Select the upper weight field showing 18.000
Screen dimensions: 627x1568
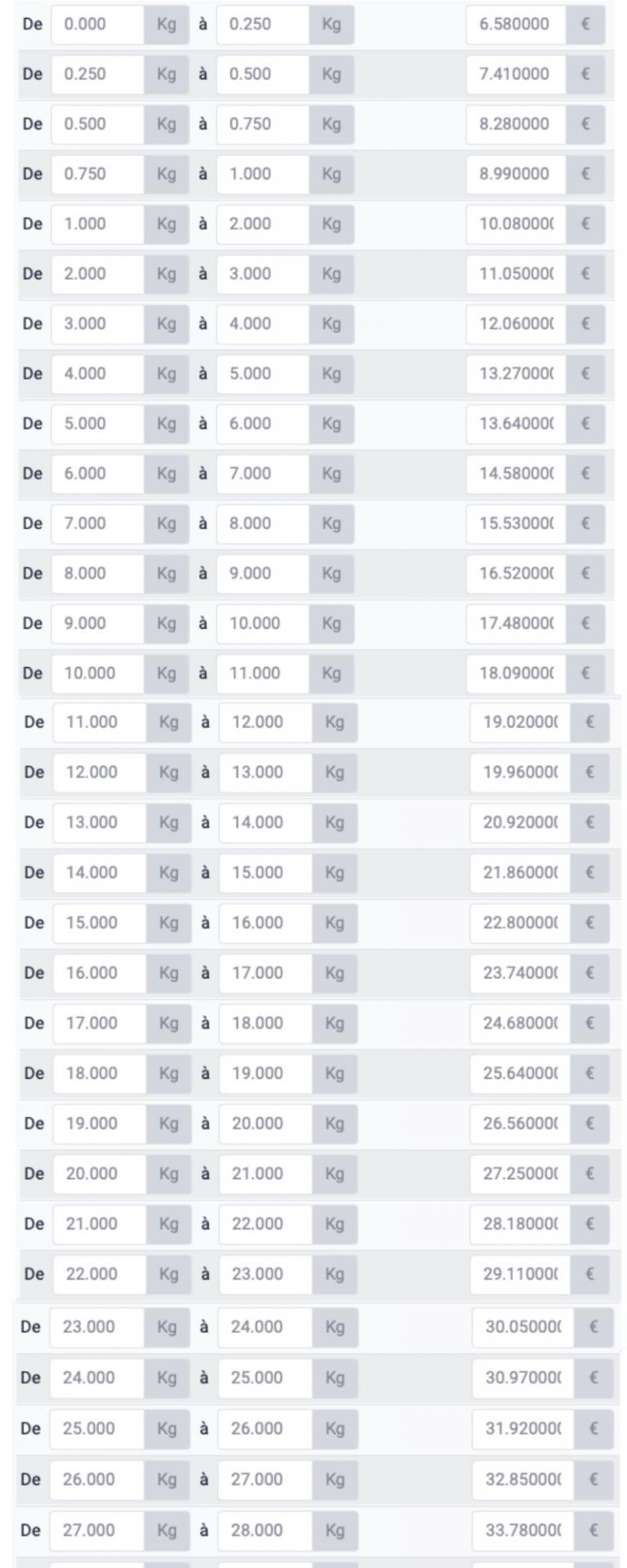point(265,1022)
